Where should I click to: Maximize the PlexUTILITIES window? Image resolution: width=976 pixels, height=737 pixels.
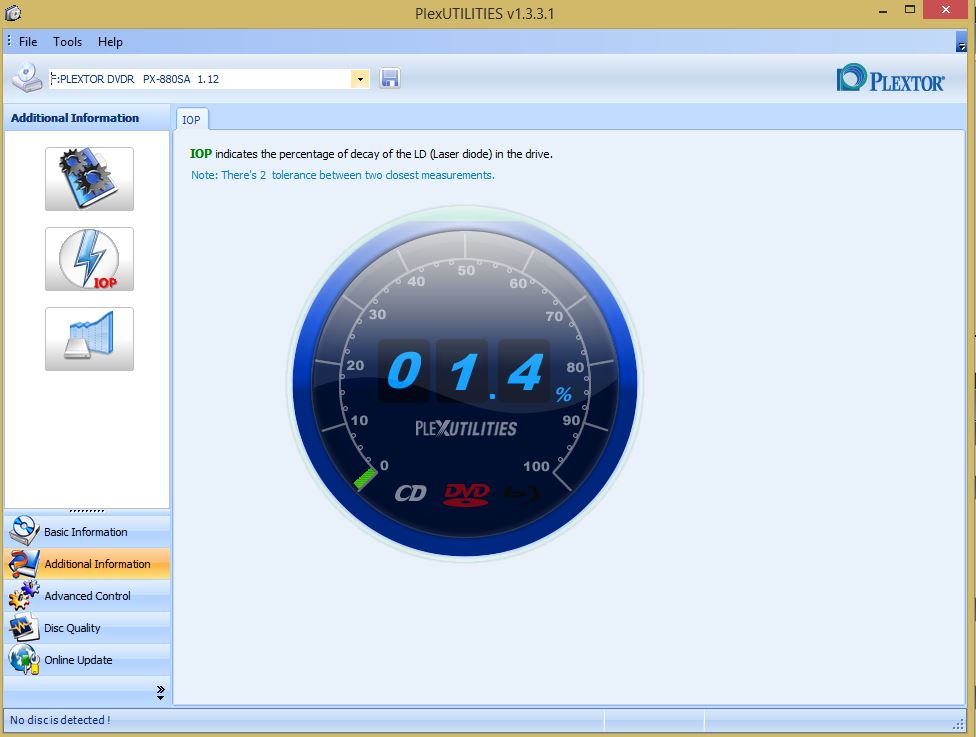point(909,10)
